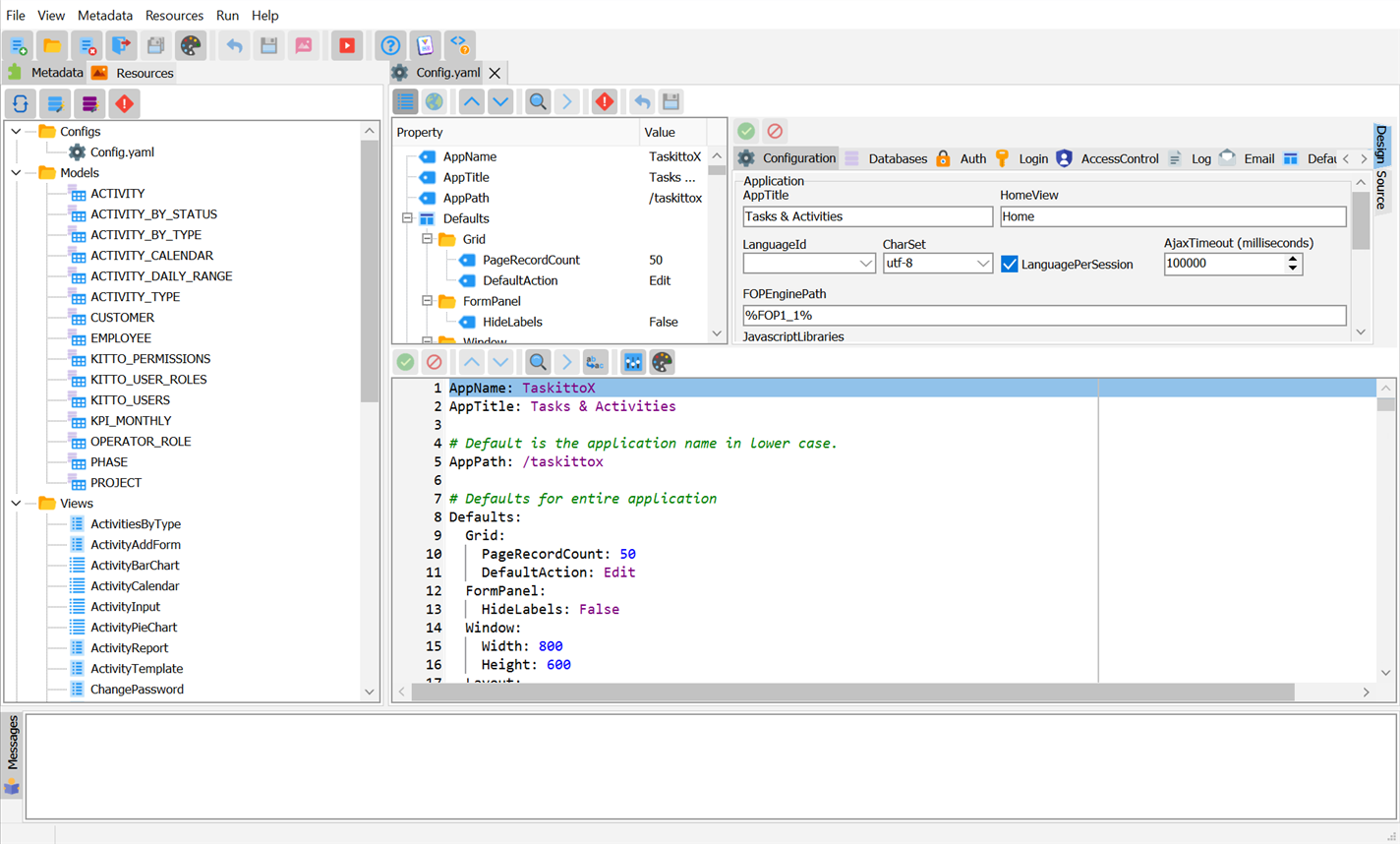Viewport: 1400px width, 844px height.
Task: Increase the AjaxTimeout value using up stepper
Action: 1293,259
